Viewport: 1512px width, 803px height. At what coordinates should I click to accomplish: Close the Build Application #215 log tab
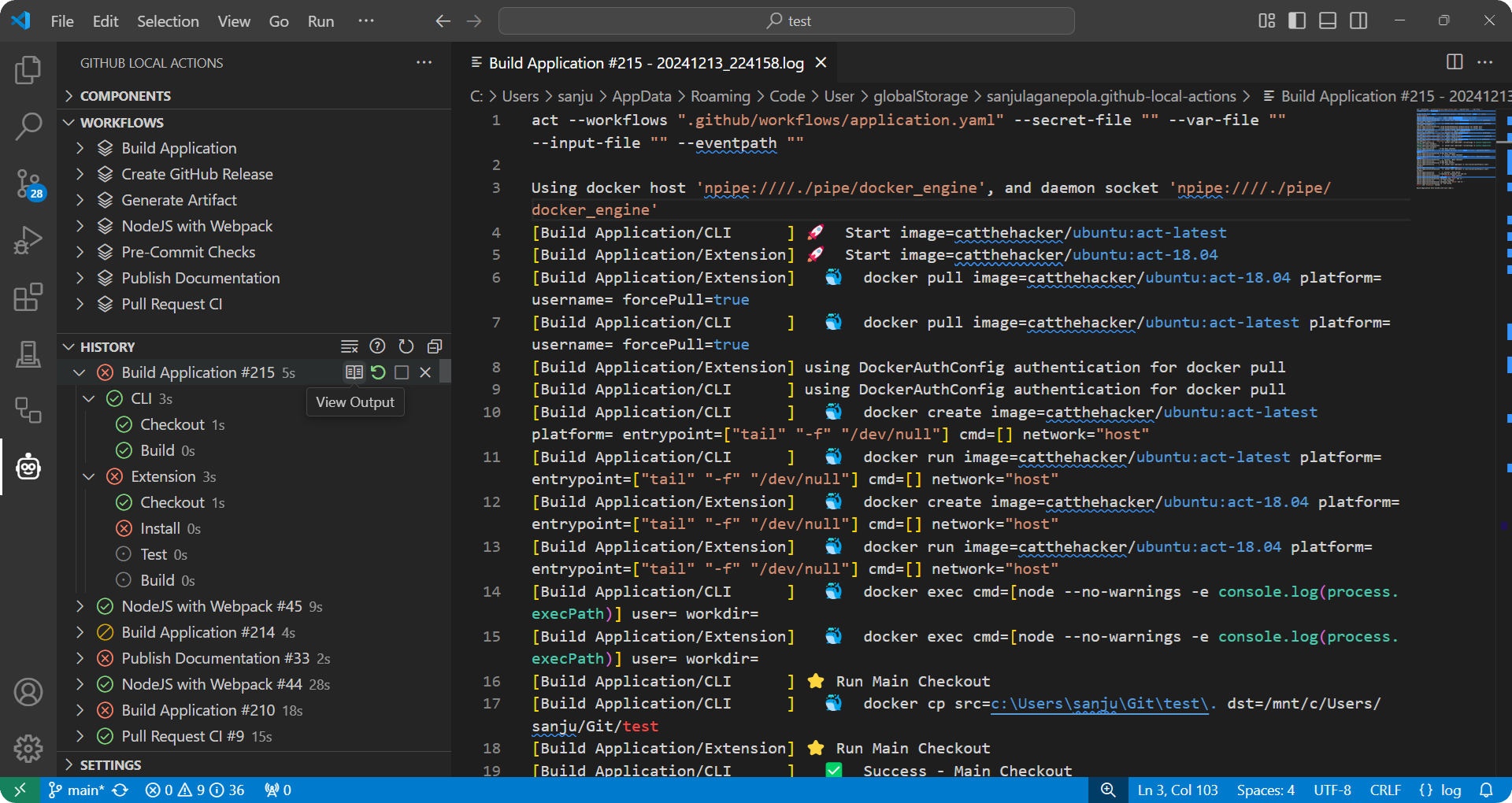(821, 62)
